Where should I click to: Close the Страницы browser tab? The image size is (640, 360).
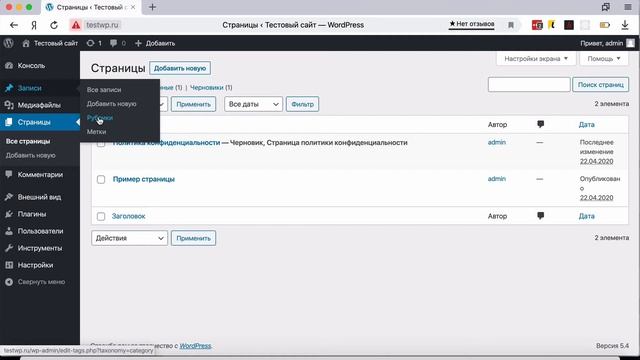point(133,7)
